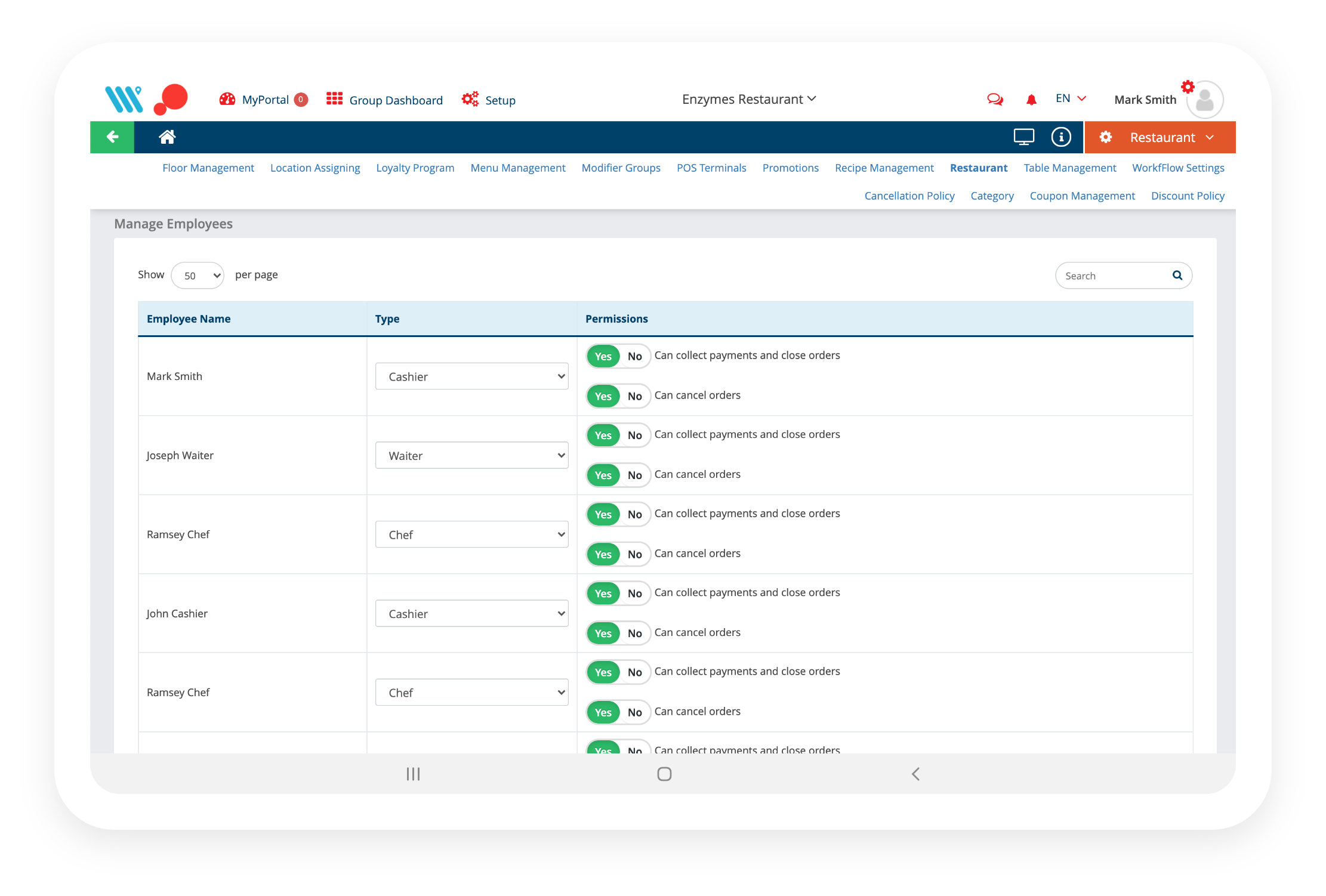Open the info circle icon
The height and width of the screenshot is (896, 1326).
coord(1060,137)
